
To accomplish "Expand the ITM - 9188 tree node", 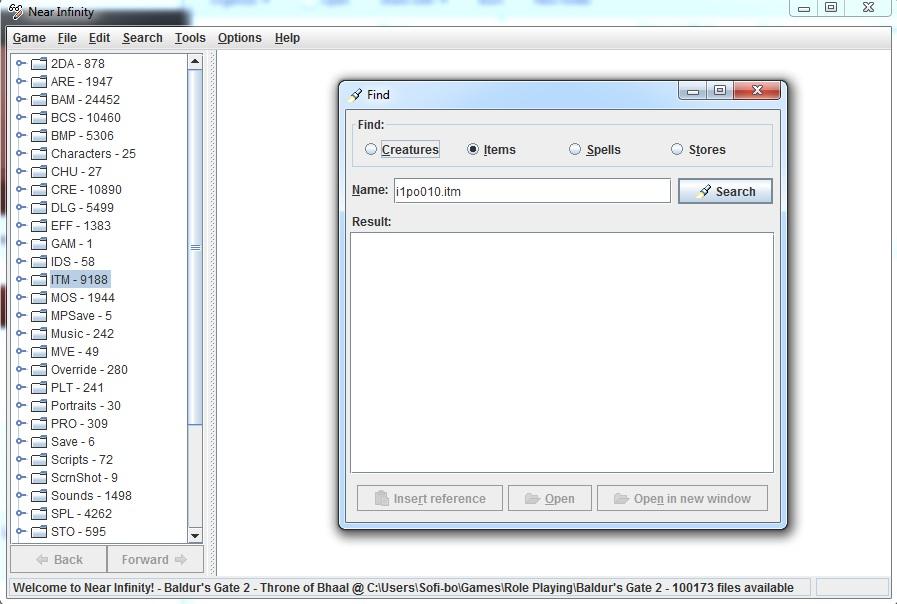I will [x=21, y=280].
